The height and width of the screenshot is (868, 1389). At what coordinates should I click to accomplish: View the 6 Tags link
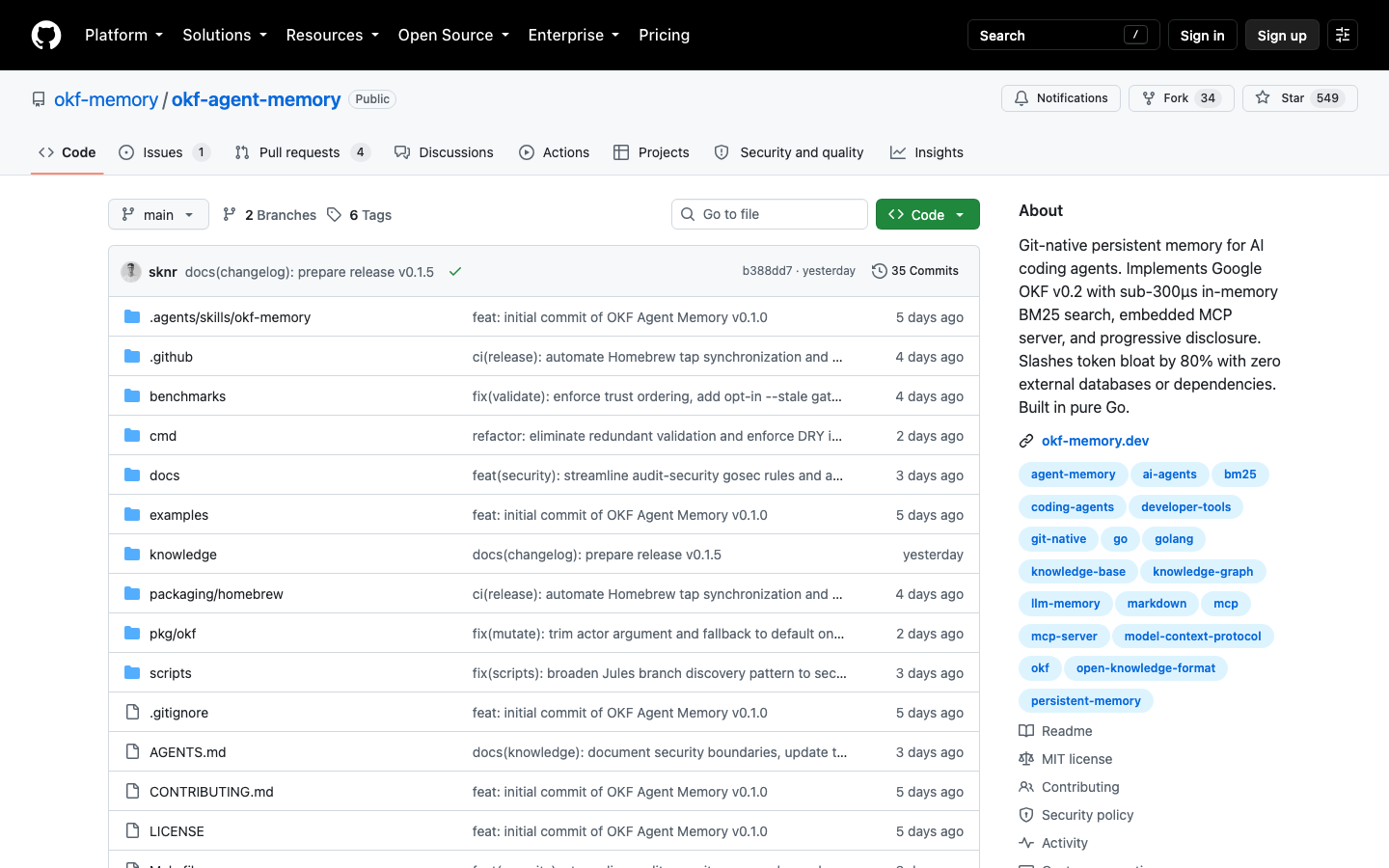[360, 215]
